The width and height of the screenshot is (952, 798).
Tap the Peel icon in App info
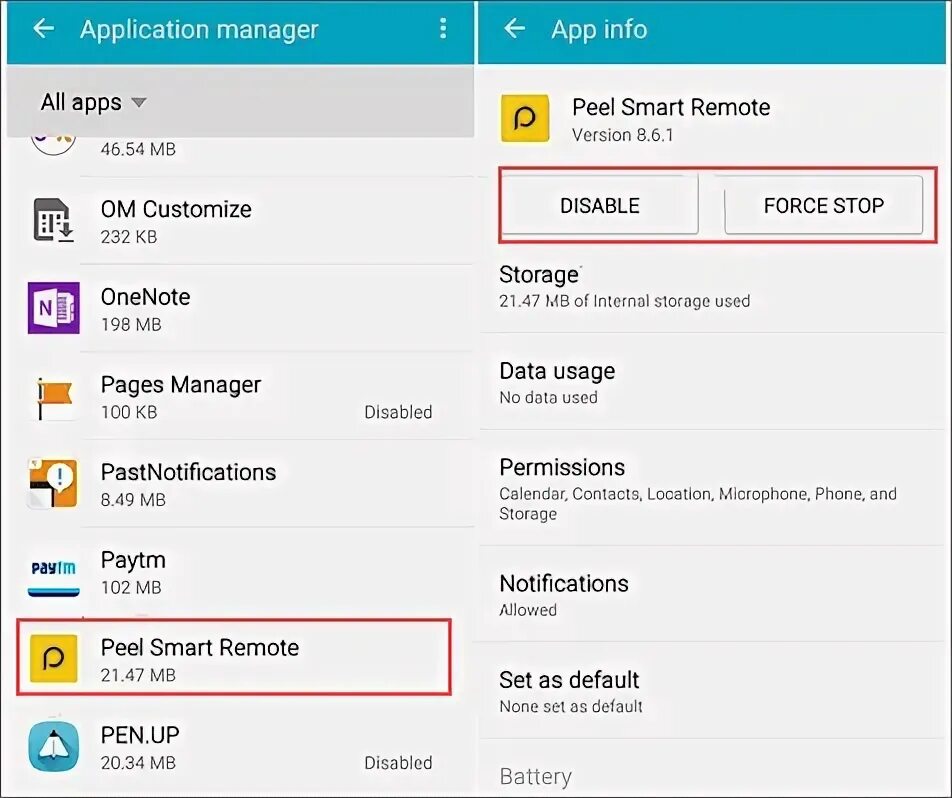click(x=525, y=118)
